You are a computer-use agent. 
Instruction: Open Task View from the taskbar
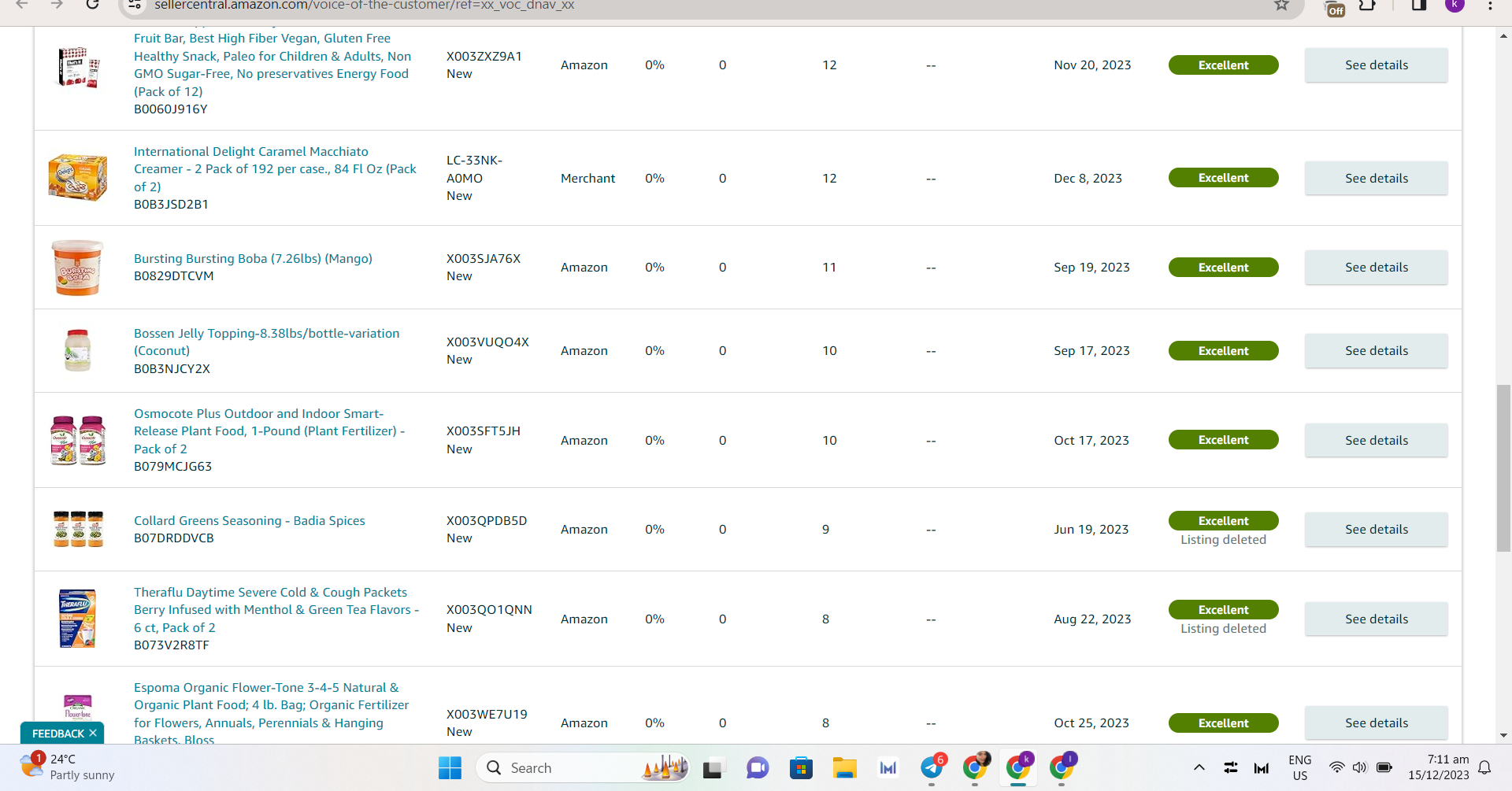point(713,767)
